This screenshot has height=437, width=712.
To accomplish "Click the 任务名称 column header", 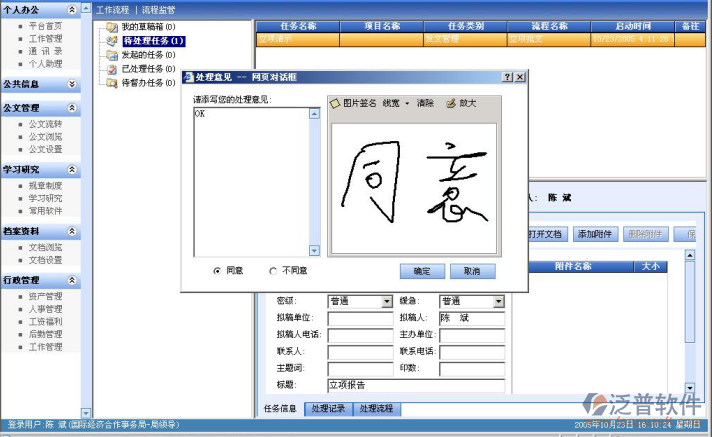I will (x=298, y=26).
